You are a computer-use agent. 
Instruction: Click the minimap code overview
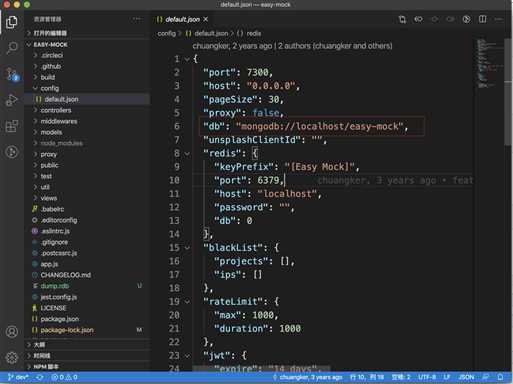click(489, 63)
